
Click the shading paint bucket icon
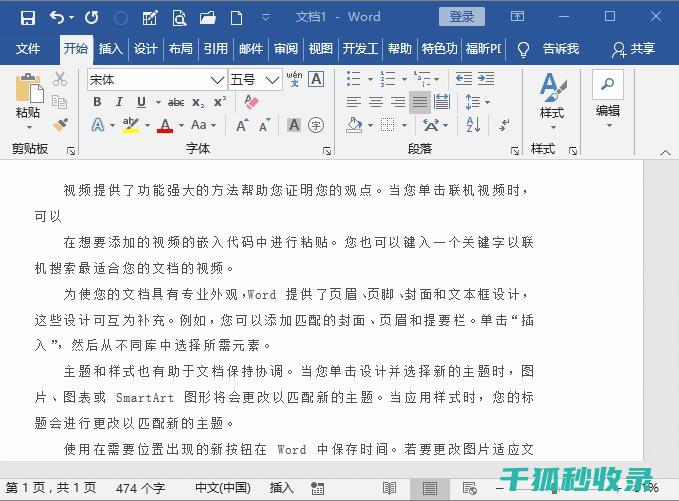tap(354, 125)
